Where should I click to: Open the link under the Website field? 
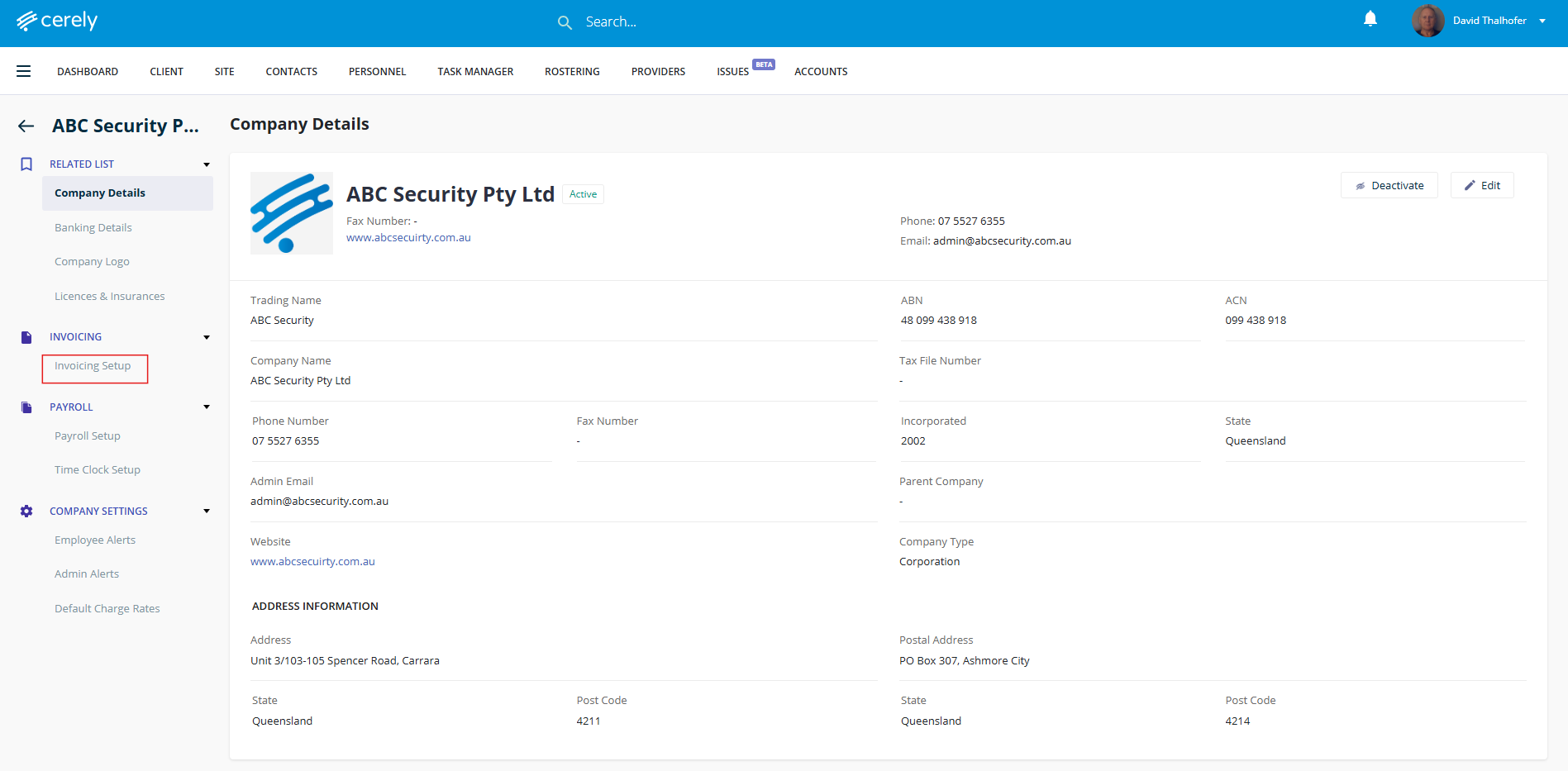(x=312, y=562)
